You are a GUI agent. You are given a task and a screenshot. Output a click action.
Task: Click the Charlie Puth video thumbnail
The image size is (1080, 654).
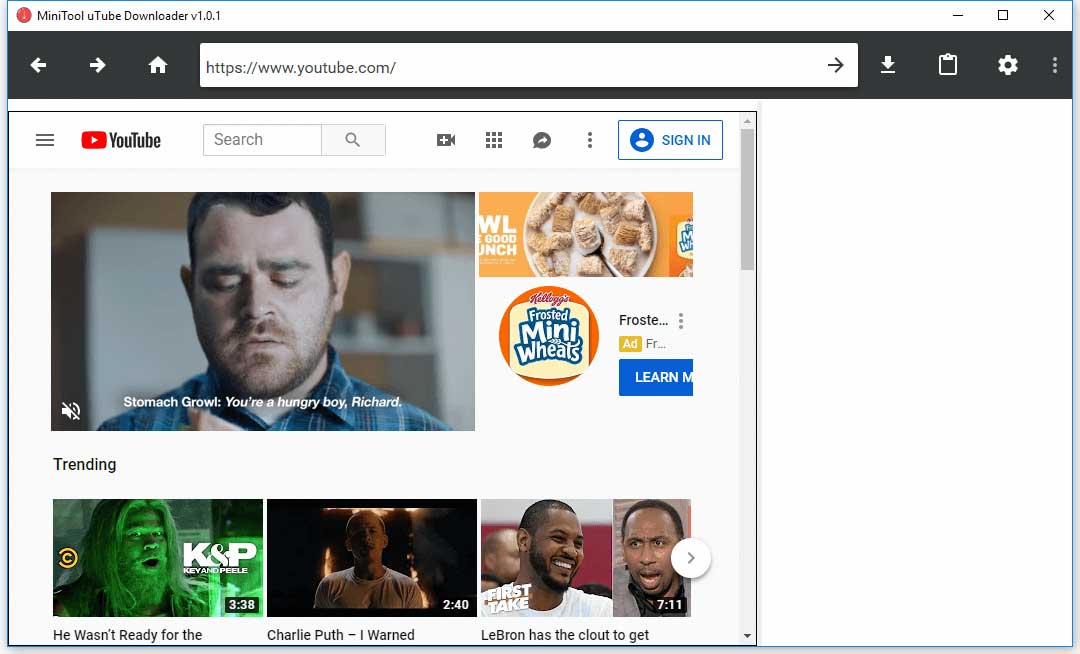point(371,558)
